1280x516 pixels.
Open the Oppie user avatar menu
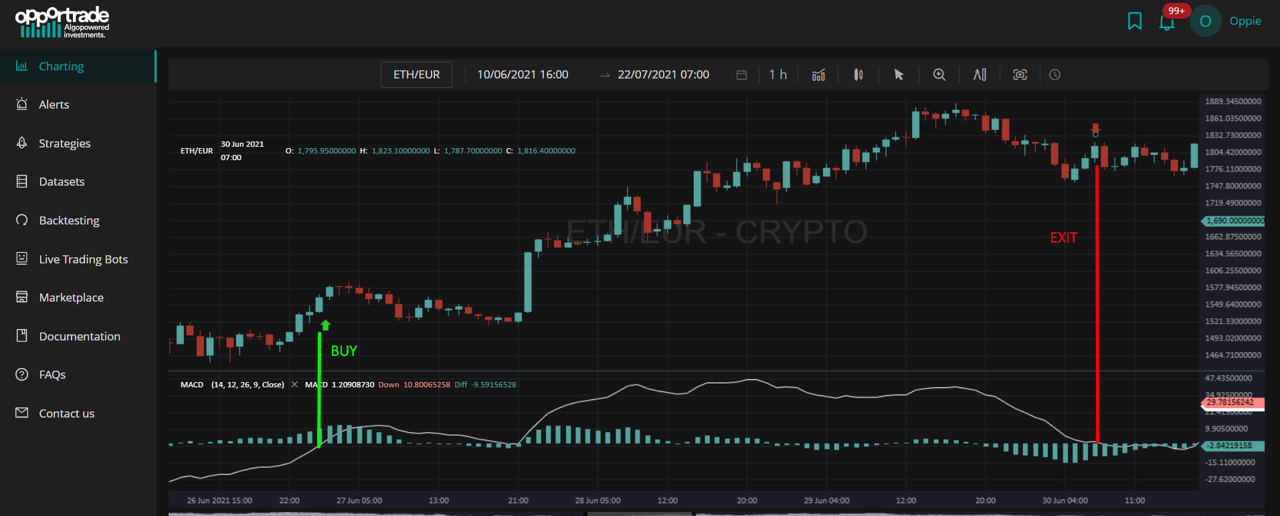click(1205, 21)
